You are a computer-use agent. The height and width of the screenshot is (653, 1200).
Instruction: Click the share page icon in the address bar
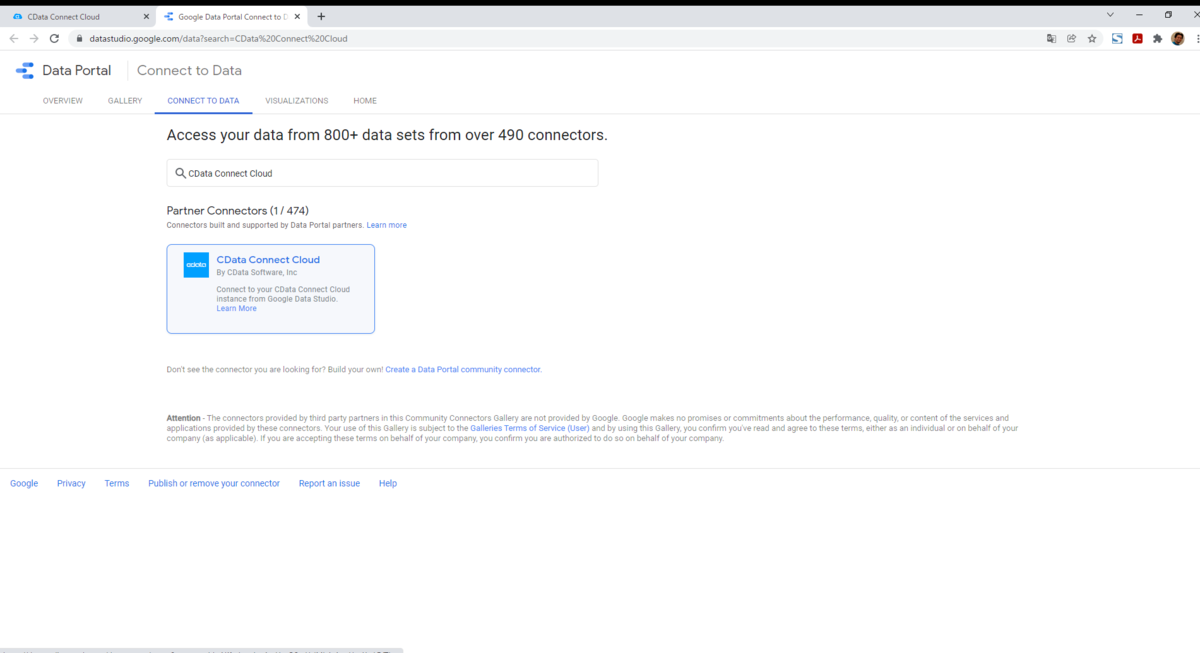1071,38
